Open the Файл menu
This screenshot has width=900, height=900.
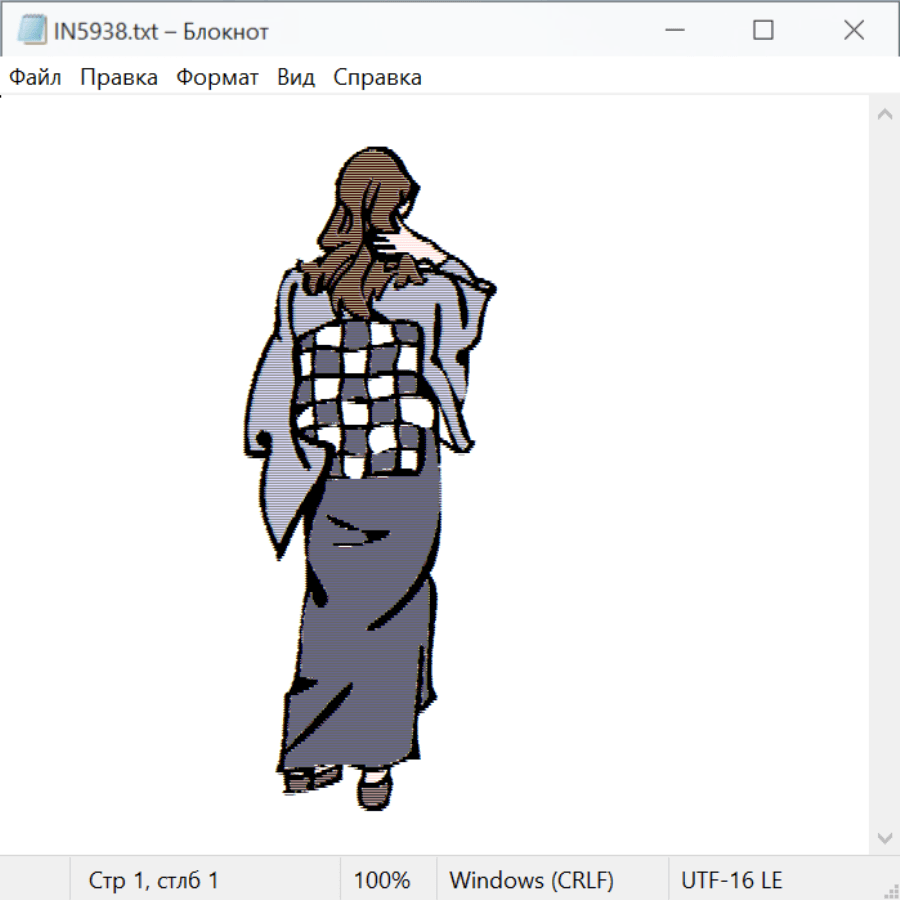tap(35, 78)
